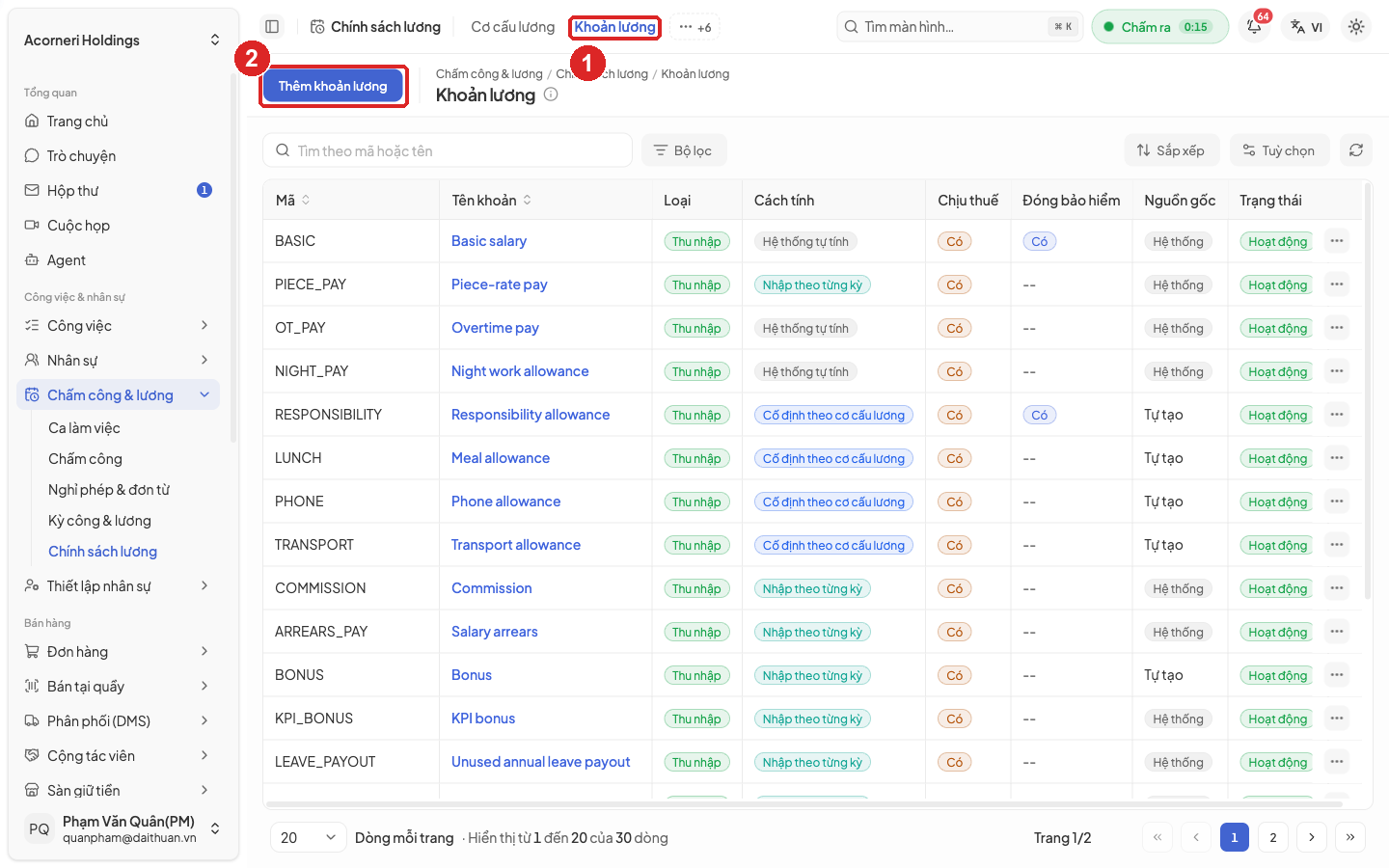Toggle the Chấm ra check-out timer
Viewport: 1389px width, 868px height.
[1160, 27]
